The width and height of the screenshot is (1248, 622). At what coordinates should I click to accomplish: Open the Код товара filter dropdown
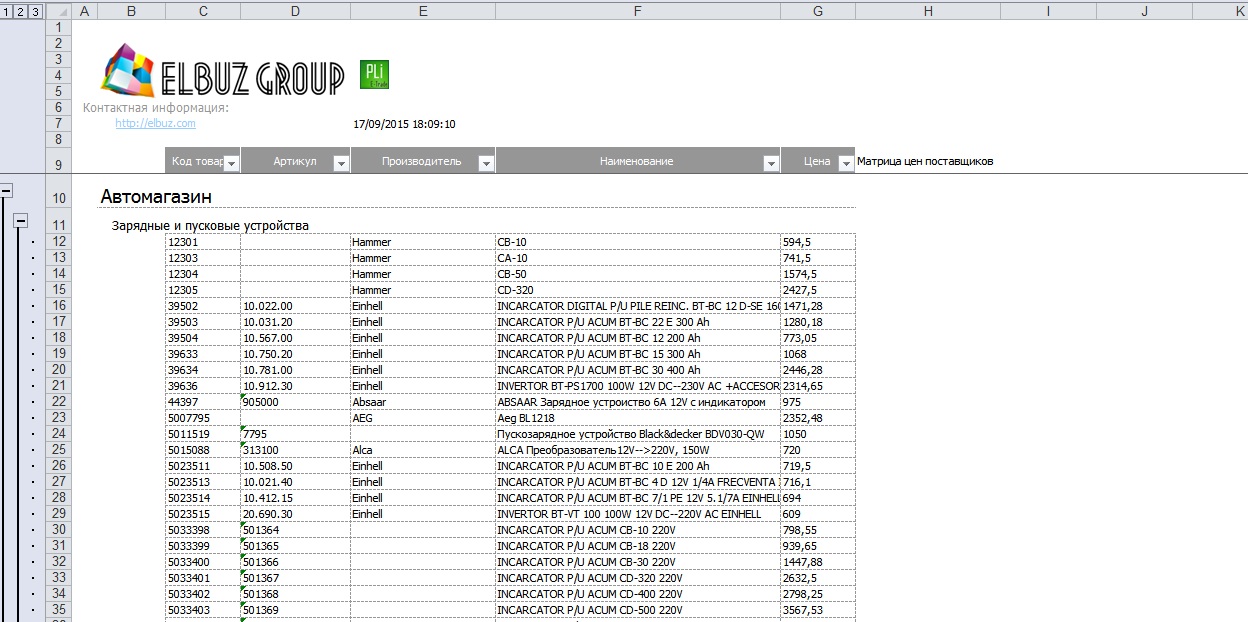[x=231, y=162]
